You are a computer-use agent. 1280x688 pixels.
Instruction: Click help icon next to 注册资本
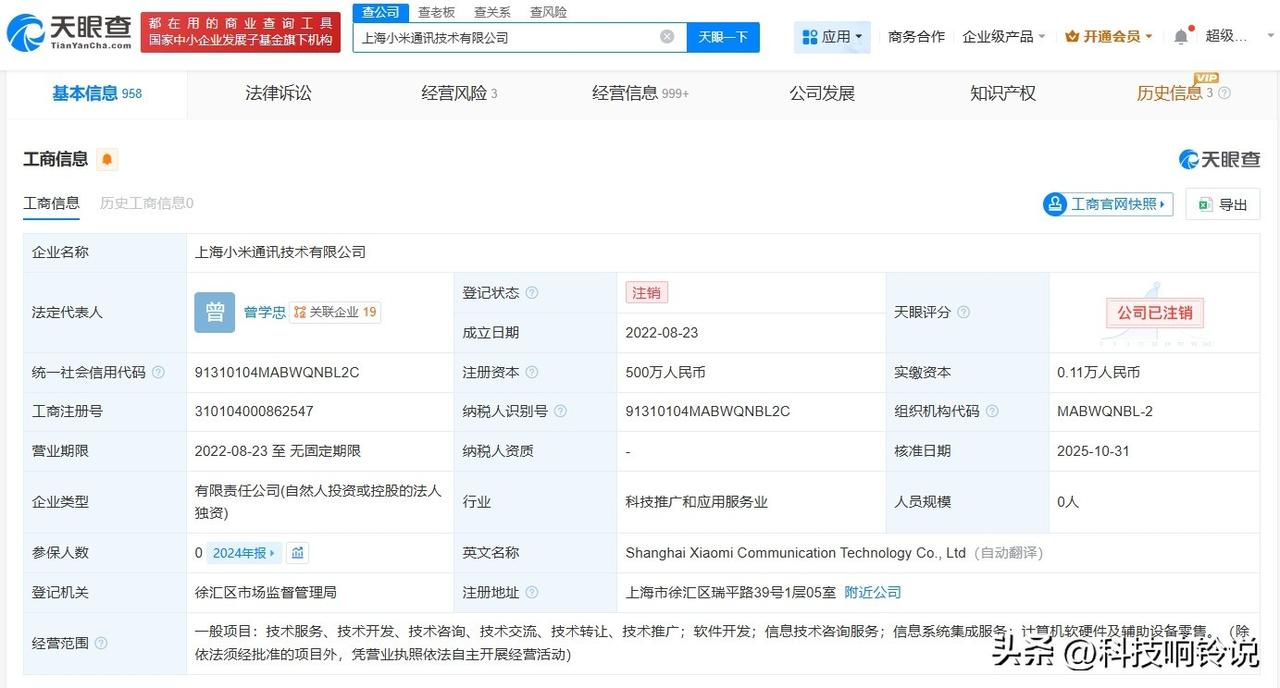coord(532,372)
